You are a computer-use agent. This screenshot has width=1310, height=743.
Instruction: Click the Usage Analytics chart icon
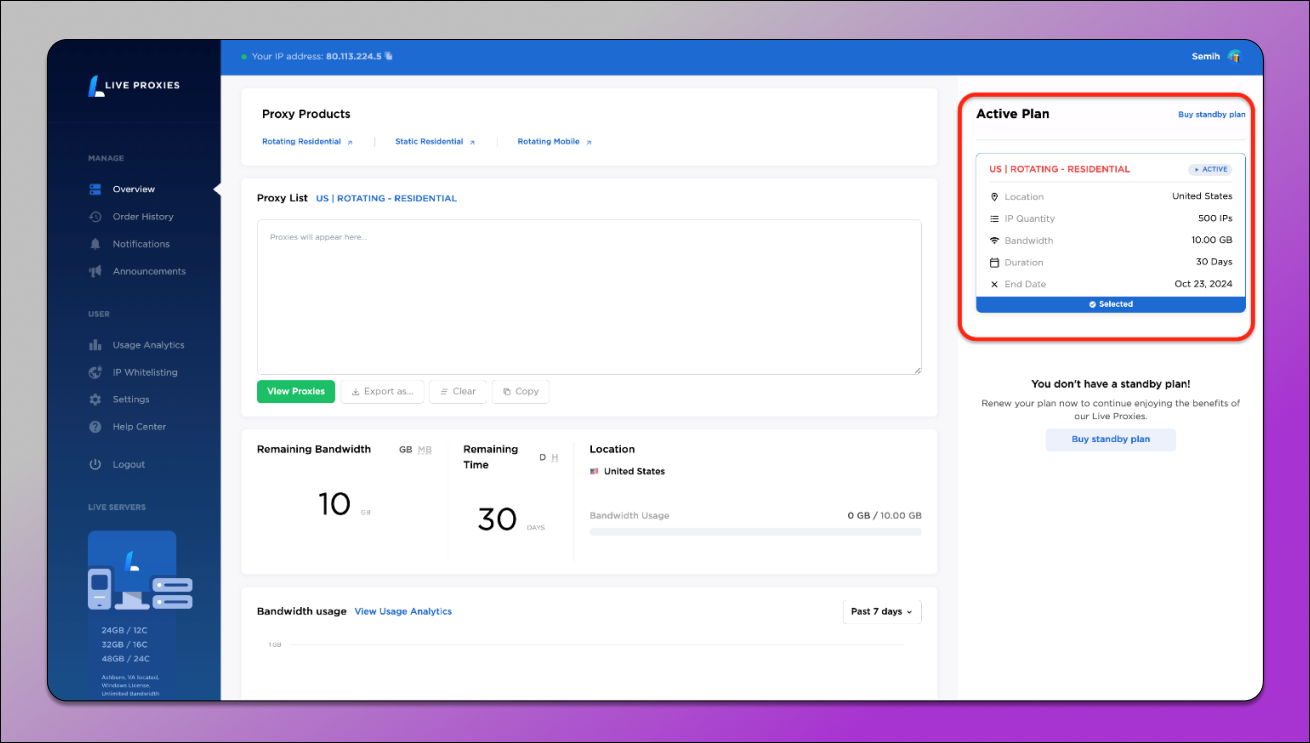[96, 345]
